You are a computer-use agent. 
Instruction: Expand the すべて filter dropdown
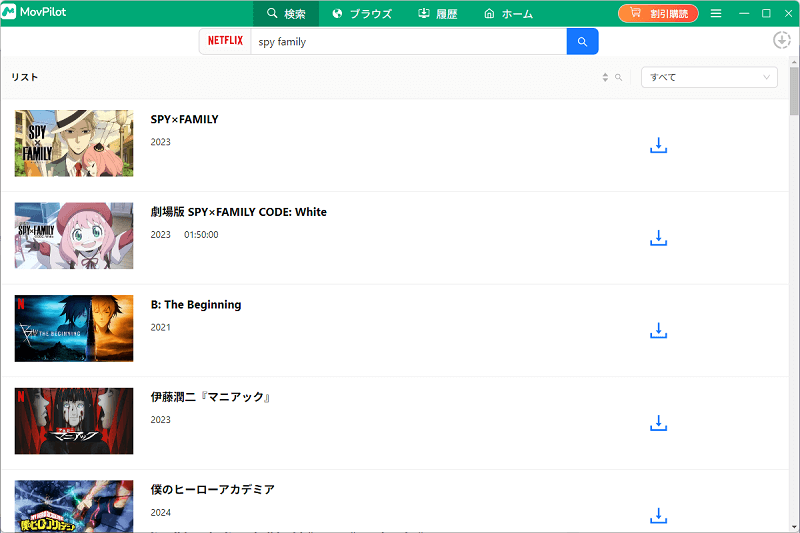coord(709,77)
